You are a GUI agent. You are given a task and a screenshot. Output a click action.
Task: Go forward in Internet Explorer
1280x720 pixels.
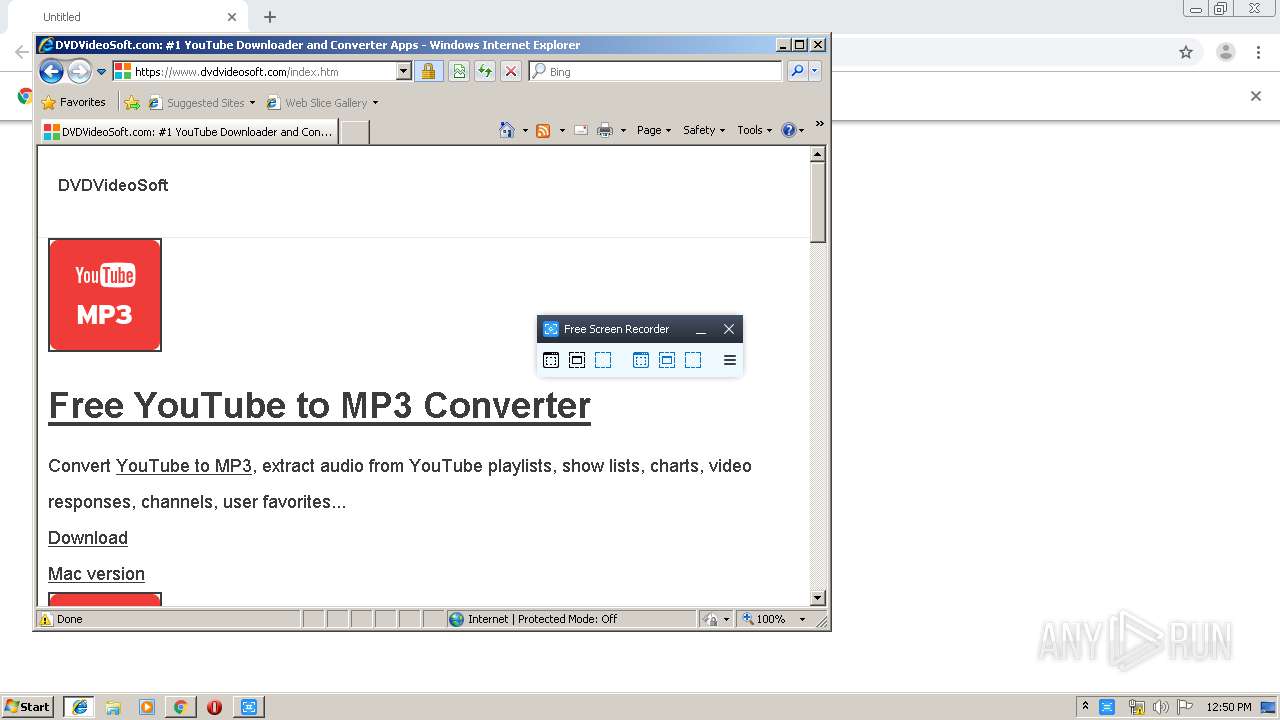(x=79, y=71)
